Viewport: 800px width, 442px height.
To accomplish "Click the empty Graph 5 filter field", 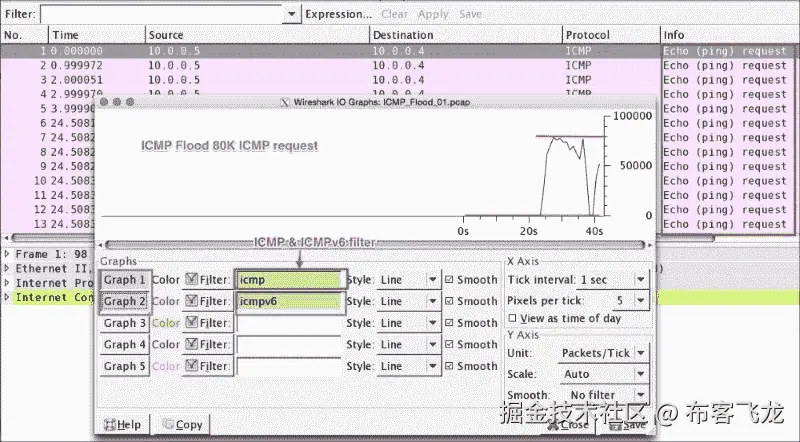I will pyautogui.click(x=289, y=366).
